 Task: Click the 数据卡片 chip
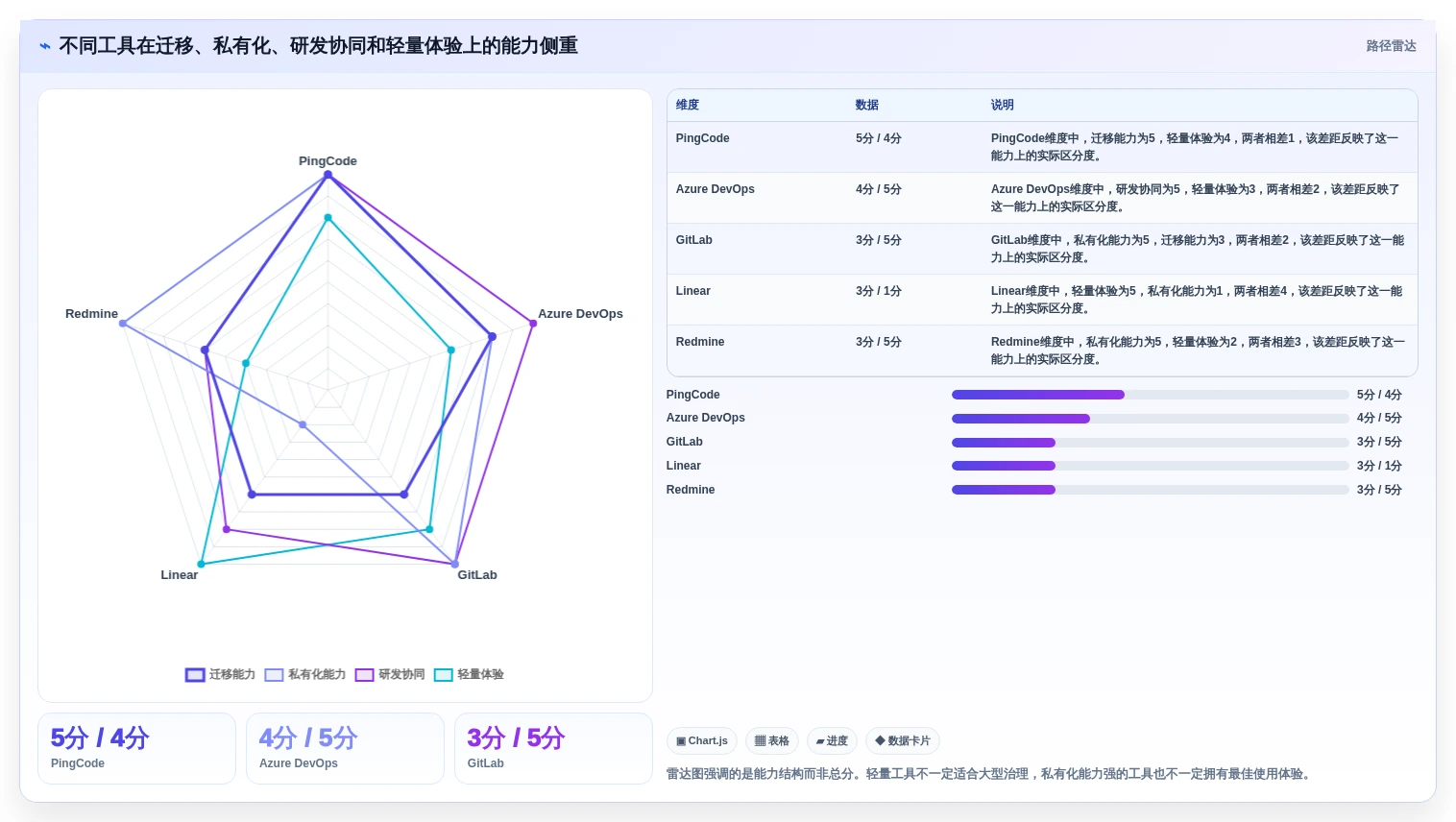click(x=903, y=741)
